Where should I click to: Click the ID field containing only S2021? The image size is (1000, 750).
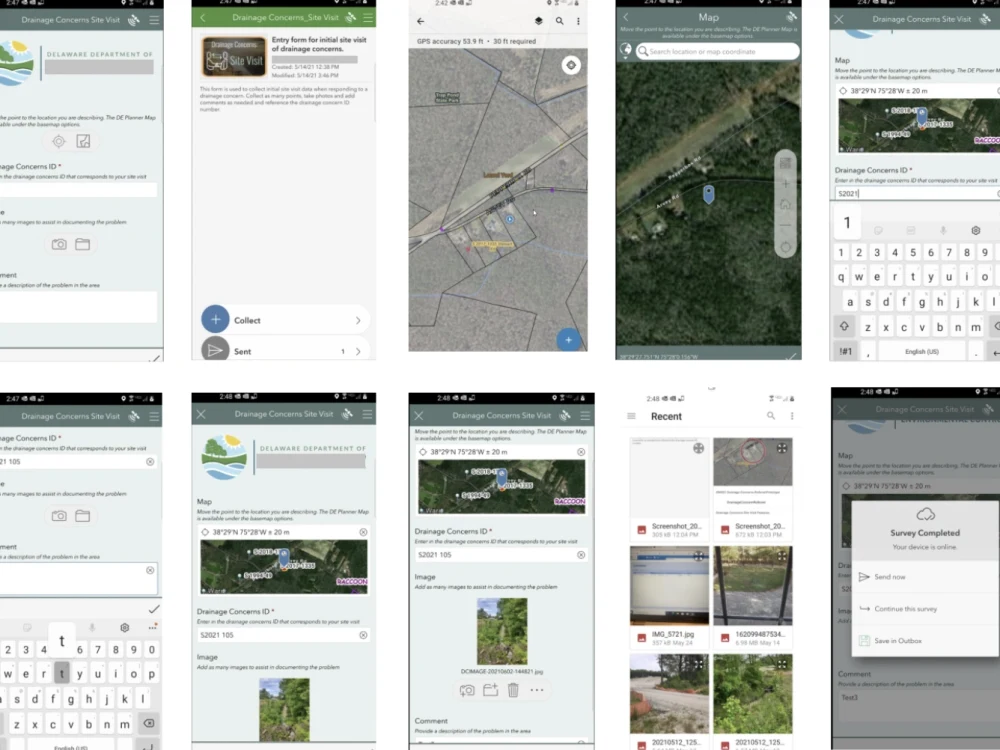coord(917,193)
